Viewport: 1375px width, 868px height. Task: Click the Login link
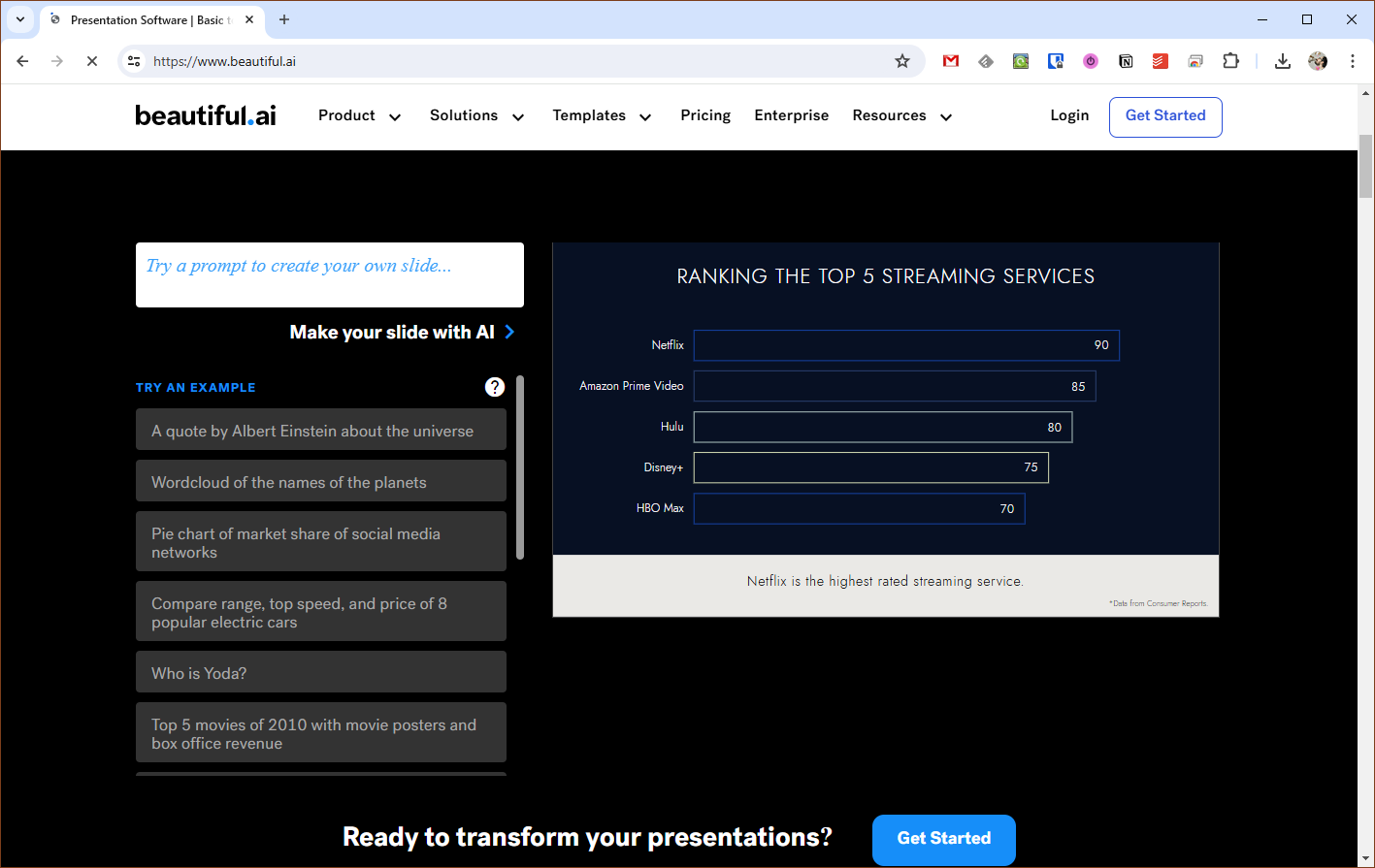click(x=1069, y=115)
